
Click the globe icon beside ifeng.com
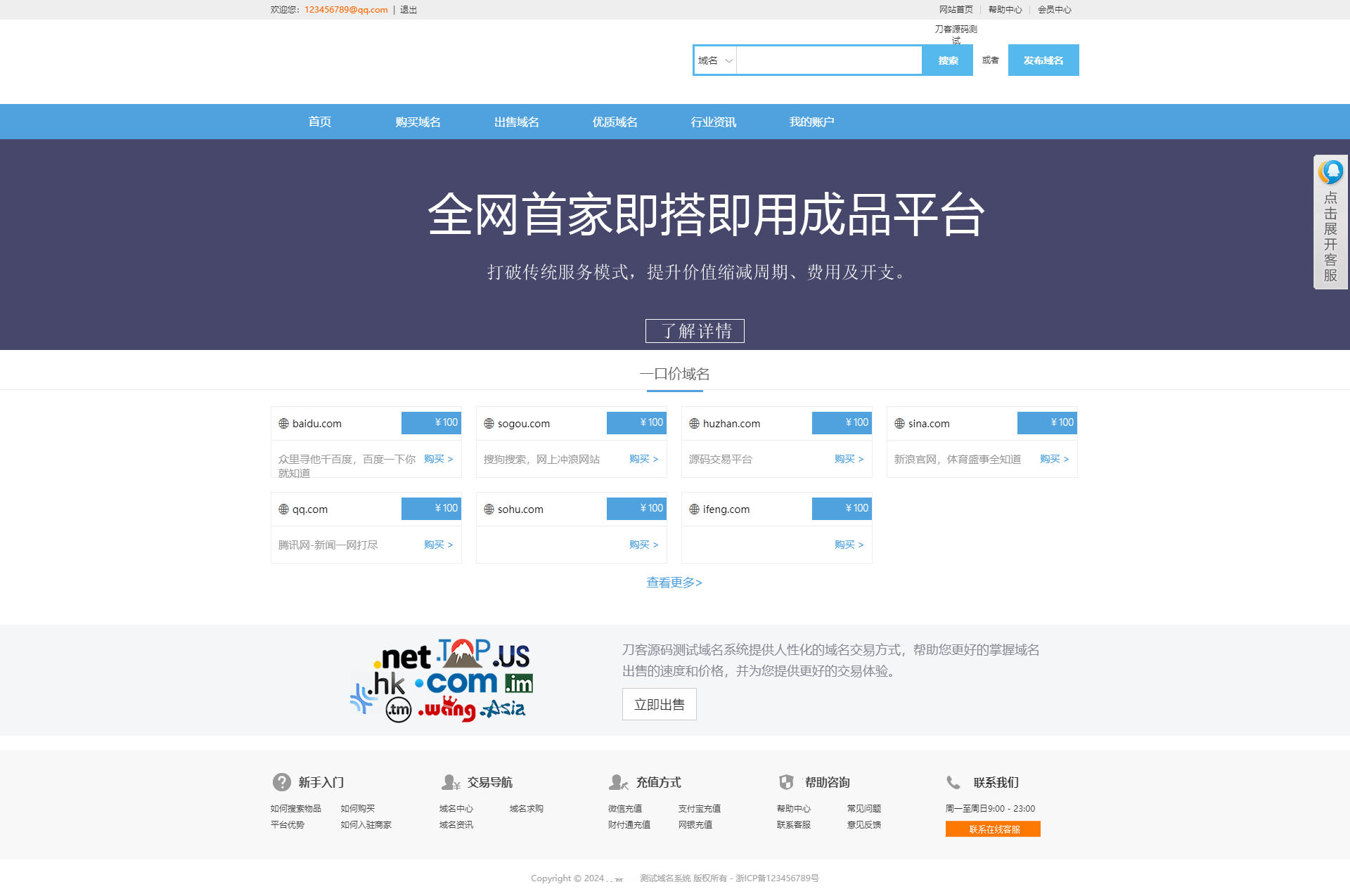pos(694,509)
